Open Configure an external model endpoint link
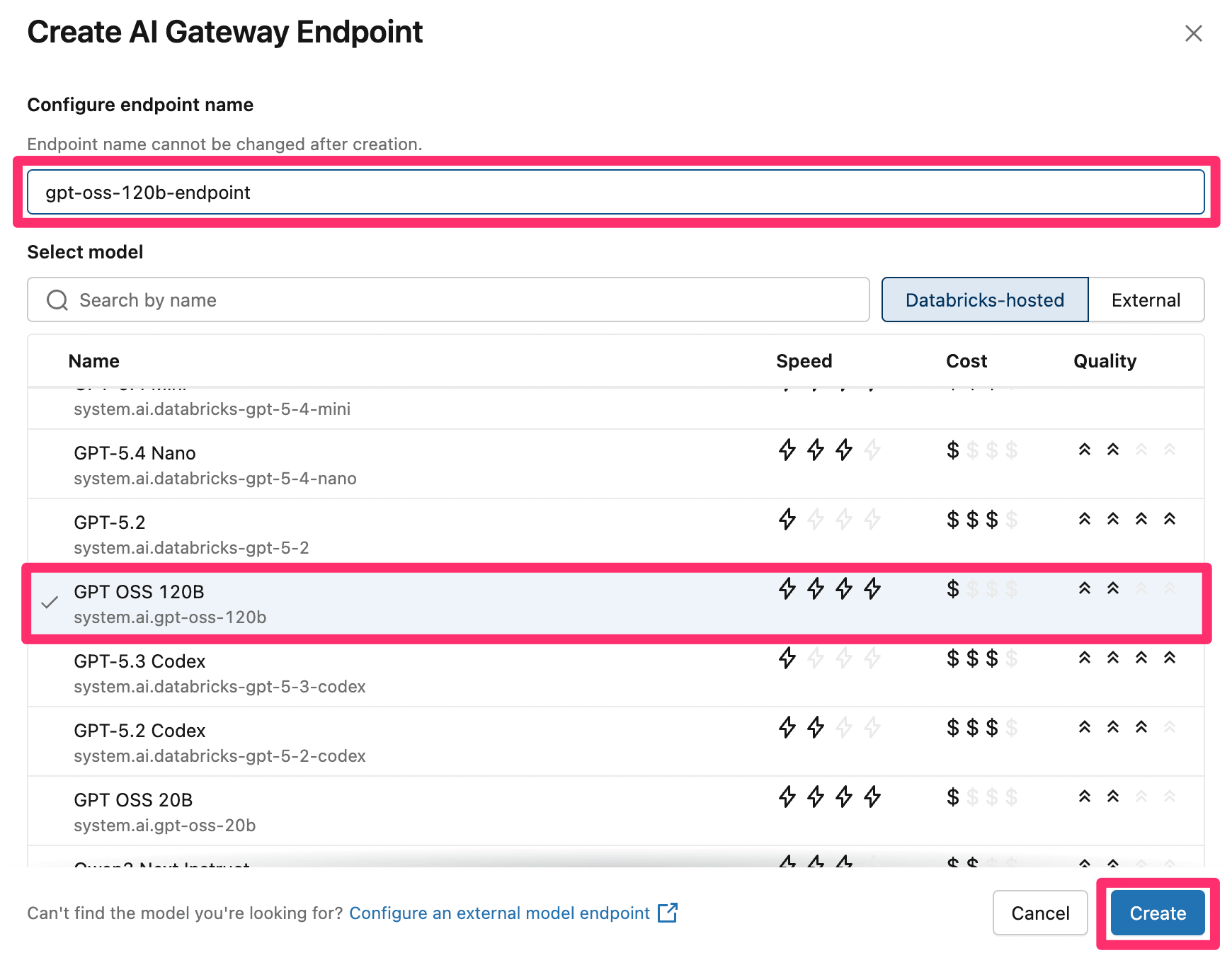 (x=499, y=913)
